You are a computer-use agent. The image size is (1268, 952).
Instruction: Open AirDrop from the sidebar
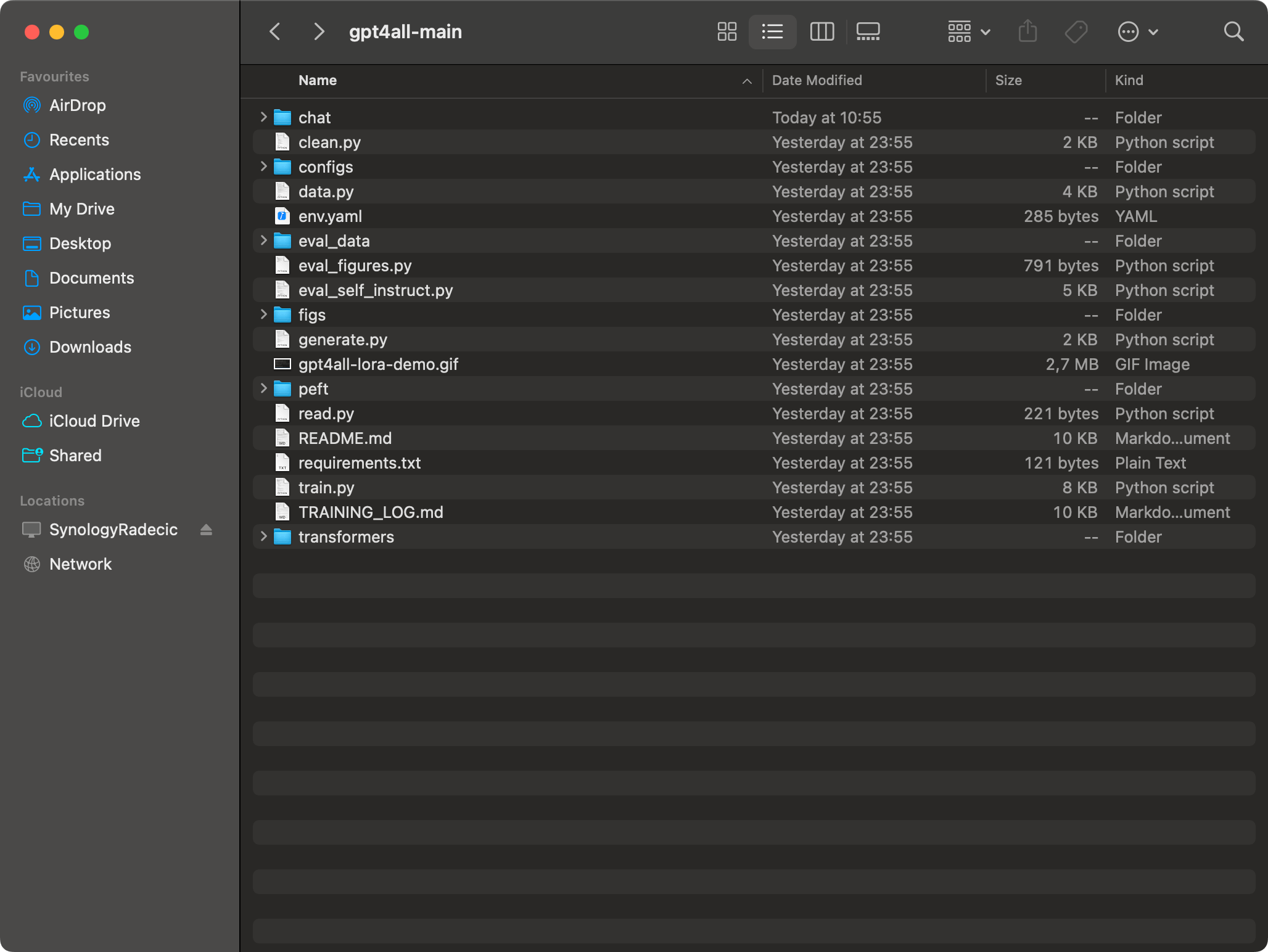tap(77, 105)
